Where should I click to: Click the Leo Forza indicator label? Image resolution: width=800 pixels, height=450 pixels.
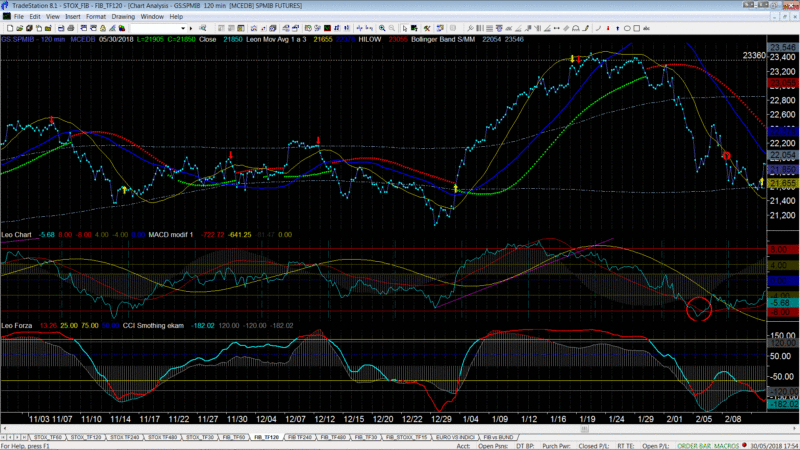point(17,326)
